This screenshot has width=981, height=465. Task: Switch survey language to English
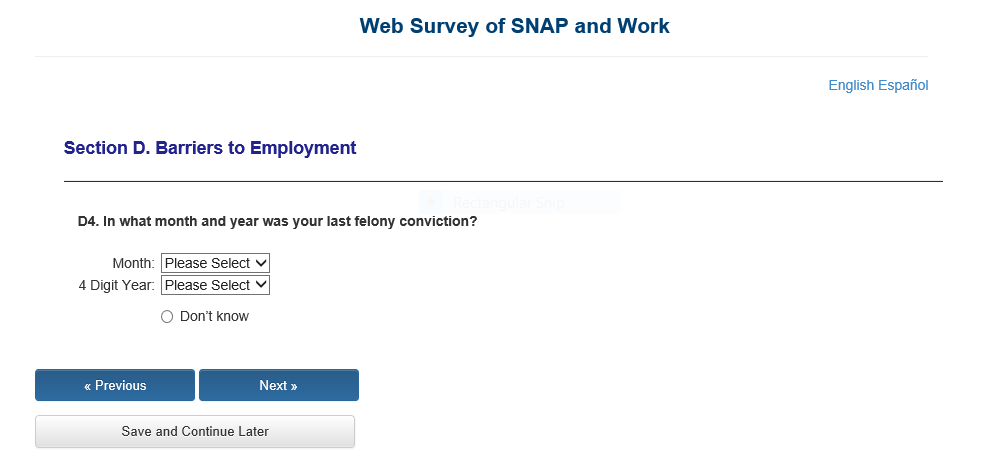(x=851, y=85)
